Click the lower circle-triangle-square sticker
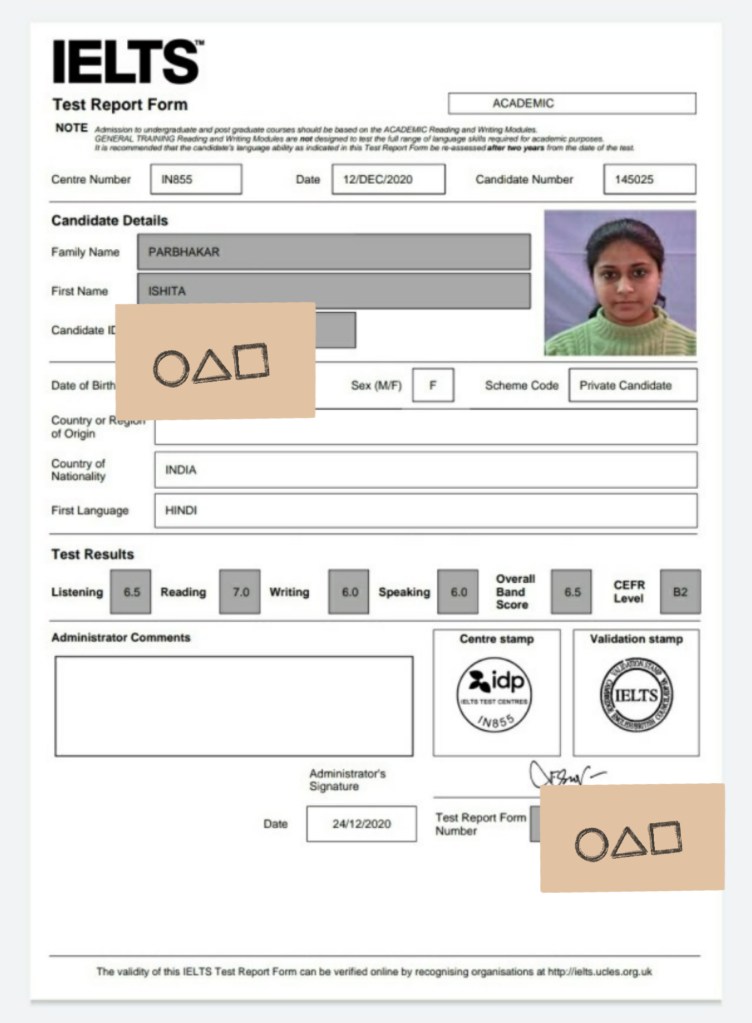752x1023 pixels. coord(631,838)
